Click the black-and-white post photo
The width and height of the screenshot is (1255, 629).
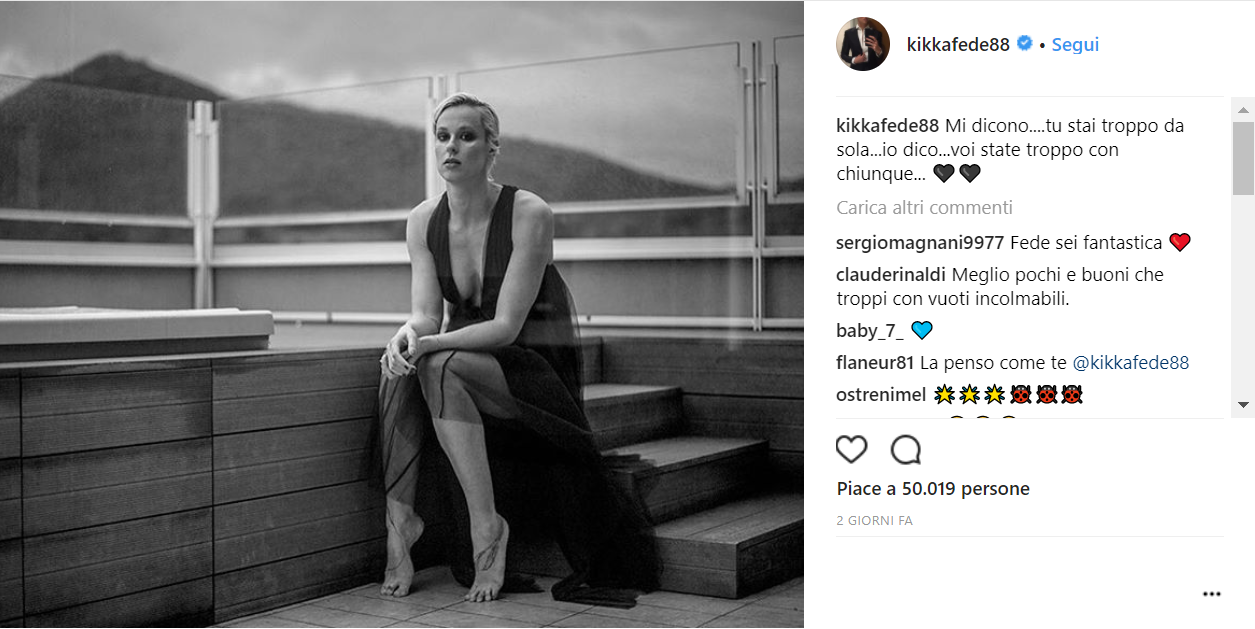(402, 314)
